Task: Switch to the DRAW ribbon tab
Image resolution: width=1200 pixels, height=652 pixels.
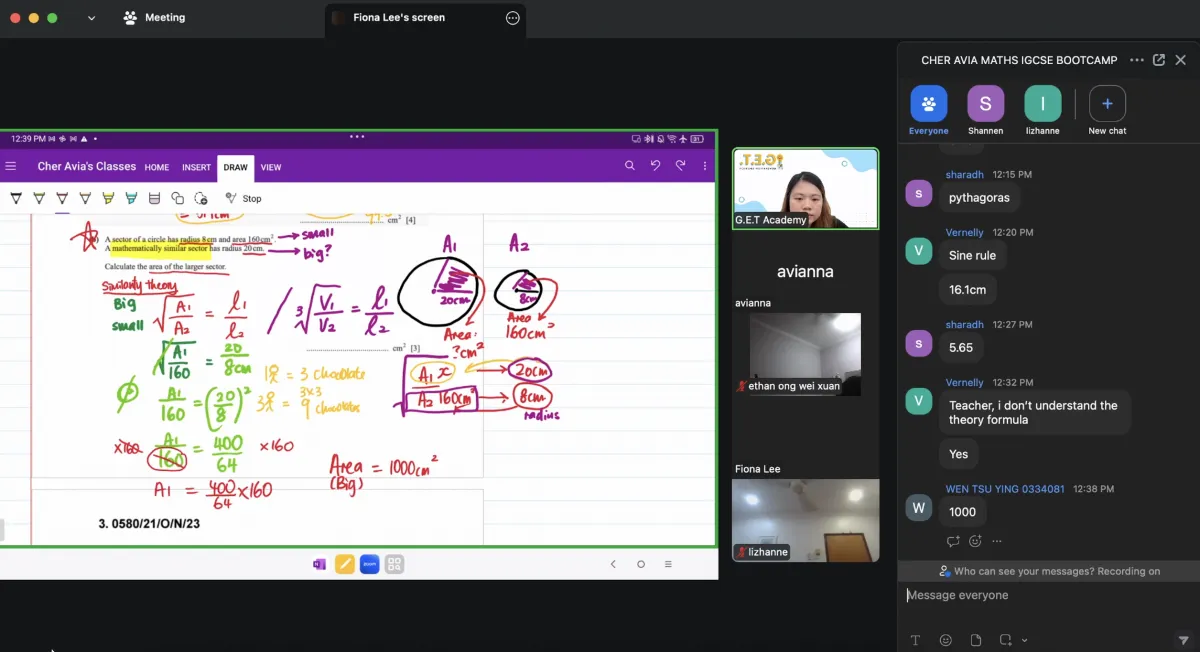Action: (235, 167)
